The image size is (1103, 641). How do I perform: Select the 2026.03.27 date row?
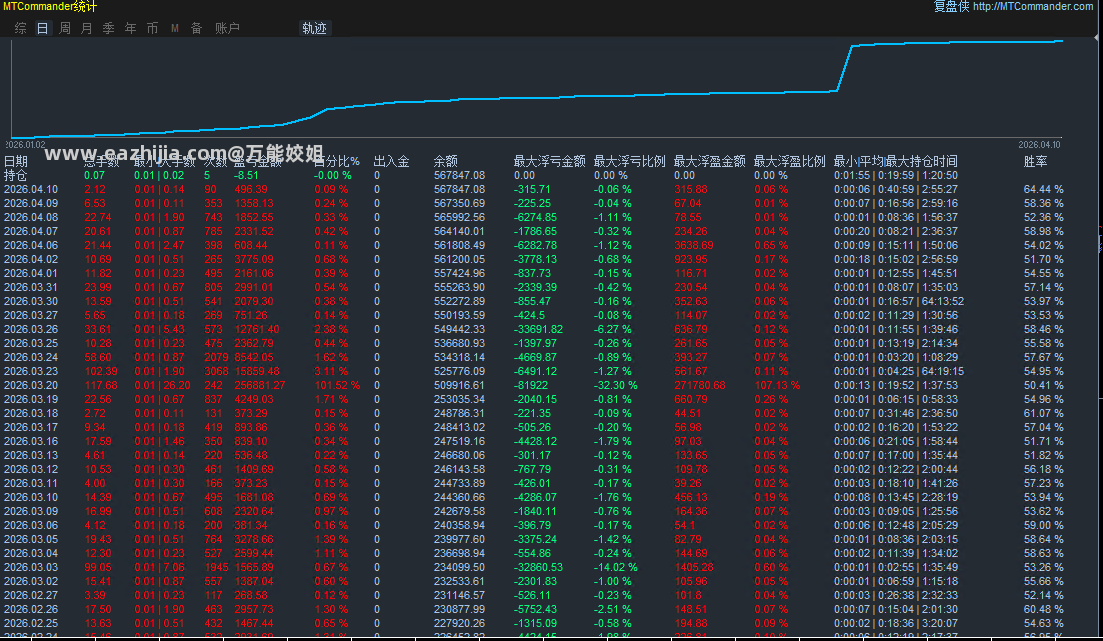coord(535,315)
